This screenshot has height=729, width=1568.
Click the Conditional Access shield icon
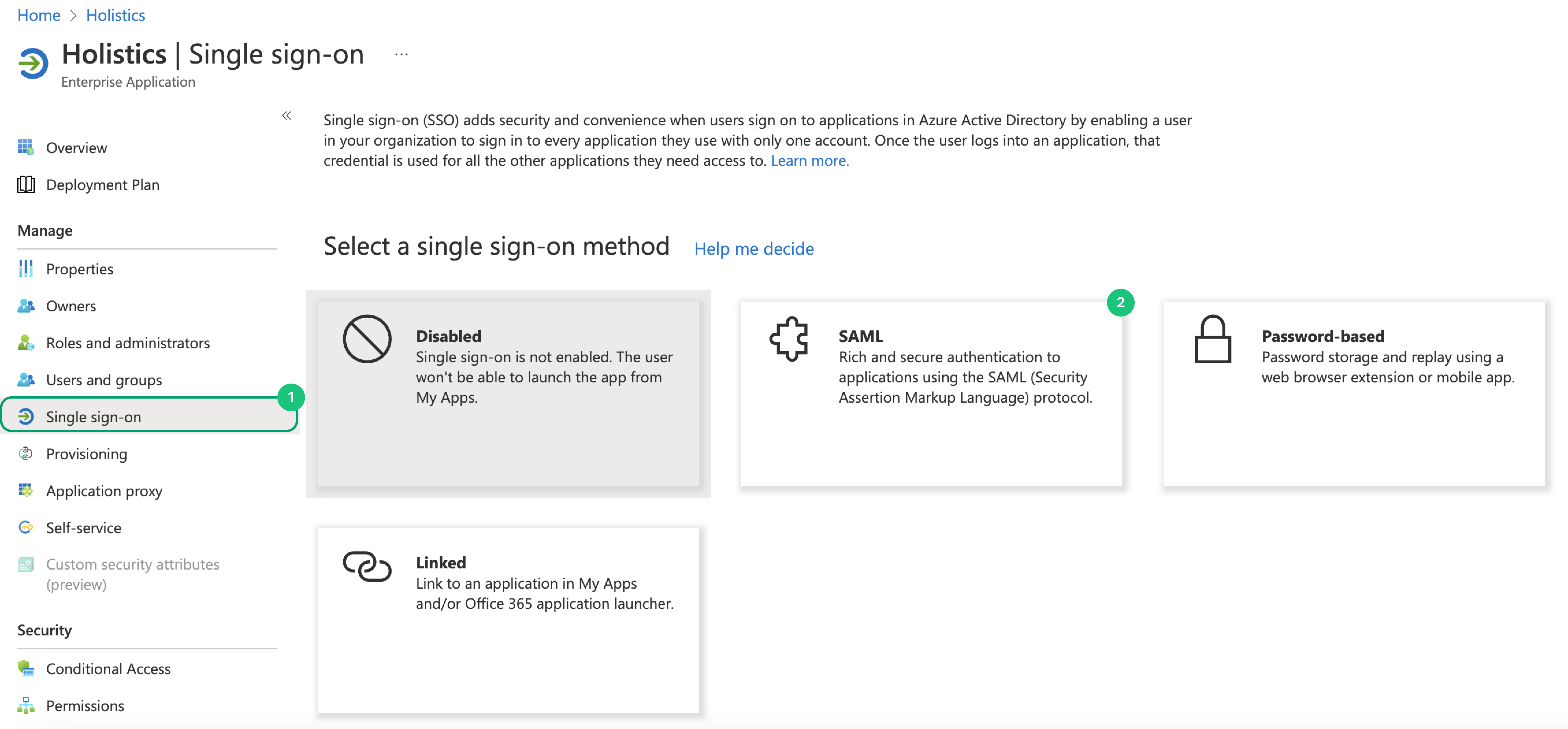tap(25, 668)
